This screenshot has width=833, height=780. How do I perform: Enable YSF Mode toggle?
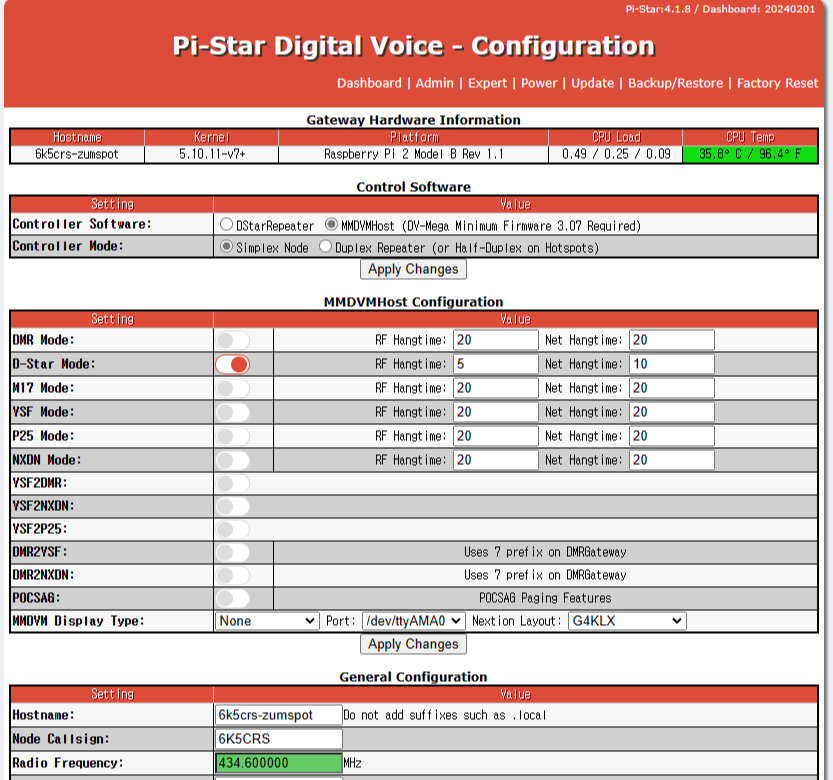tap(233, 412)
